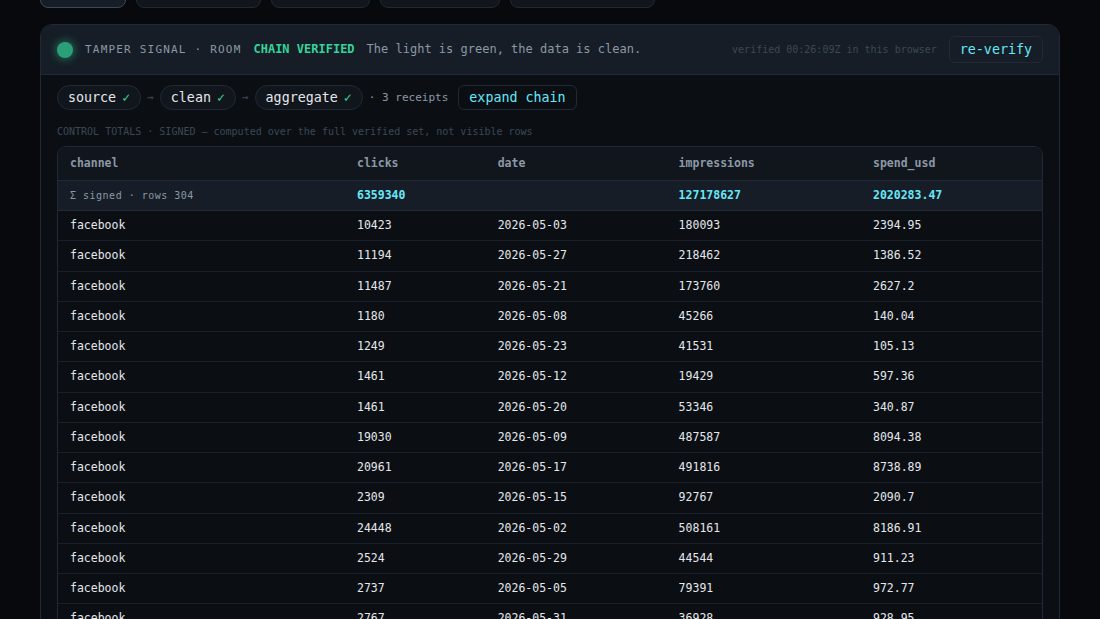Select the facebook row dated 2026-05-03
The image size is (1100, 619).
pyautogui.click(x=550, y=225)
